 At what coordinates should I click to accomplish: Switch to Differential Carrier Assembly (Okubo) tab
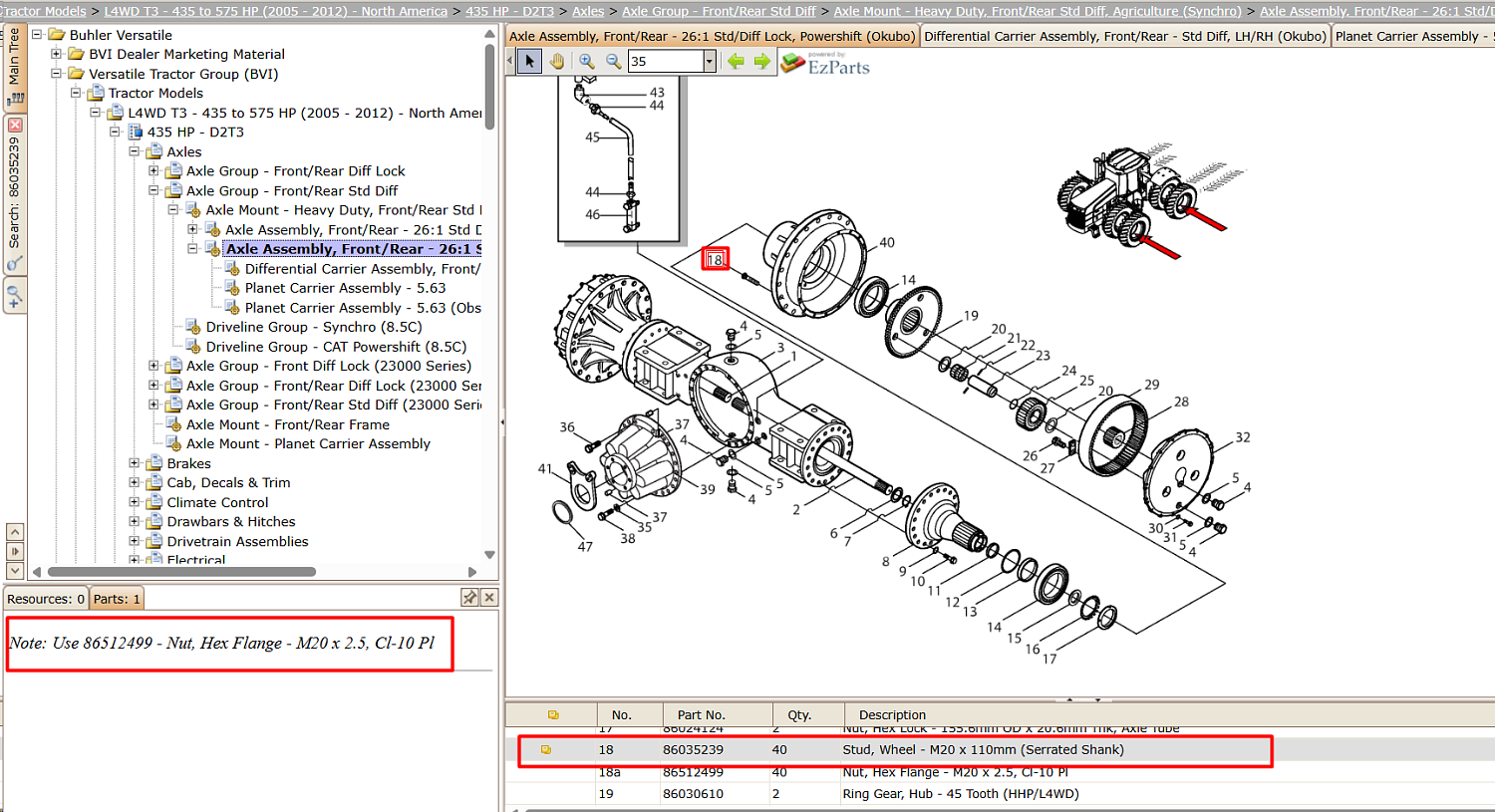(1125, 37)
